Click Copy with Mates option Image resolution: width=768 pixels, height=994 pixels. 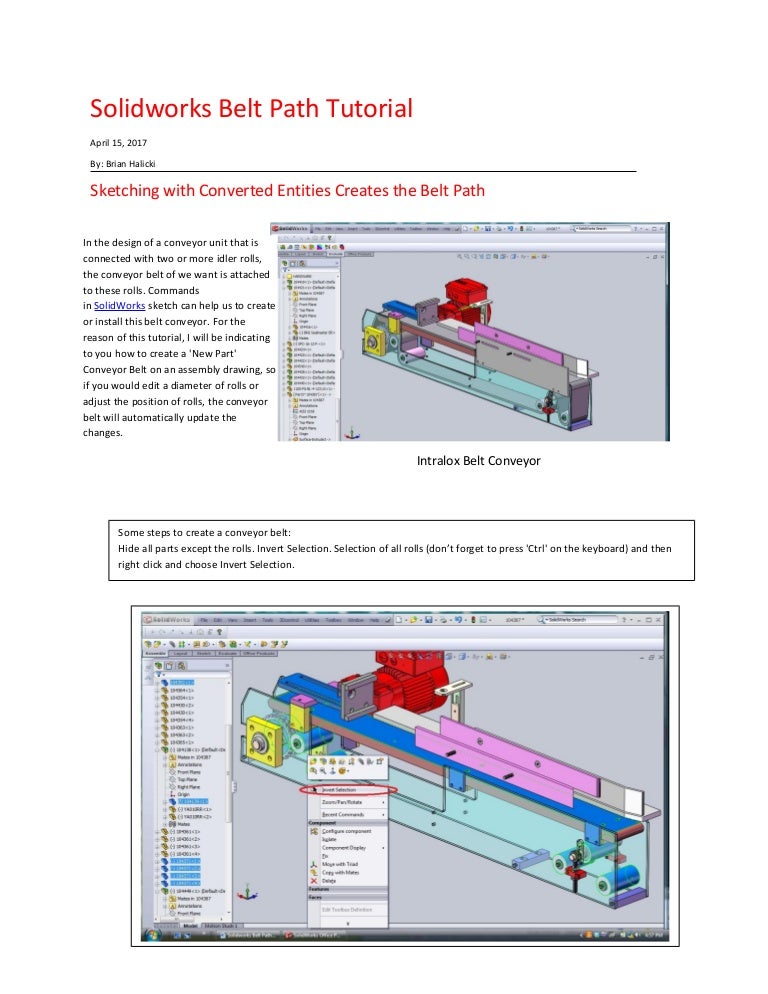click(341, 872)
